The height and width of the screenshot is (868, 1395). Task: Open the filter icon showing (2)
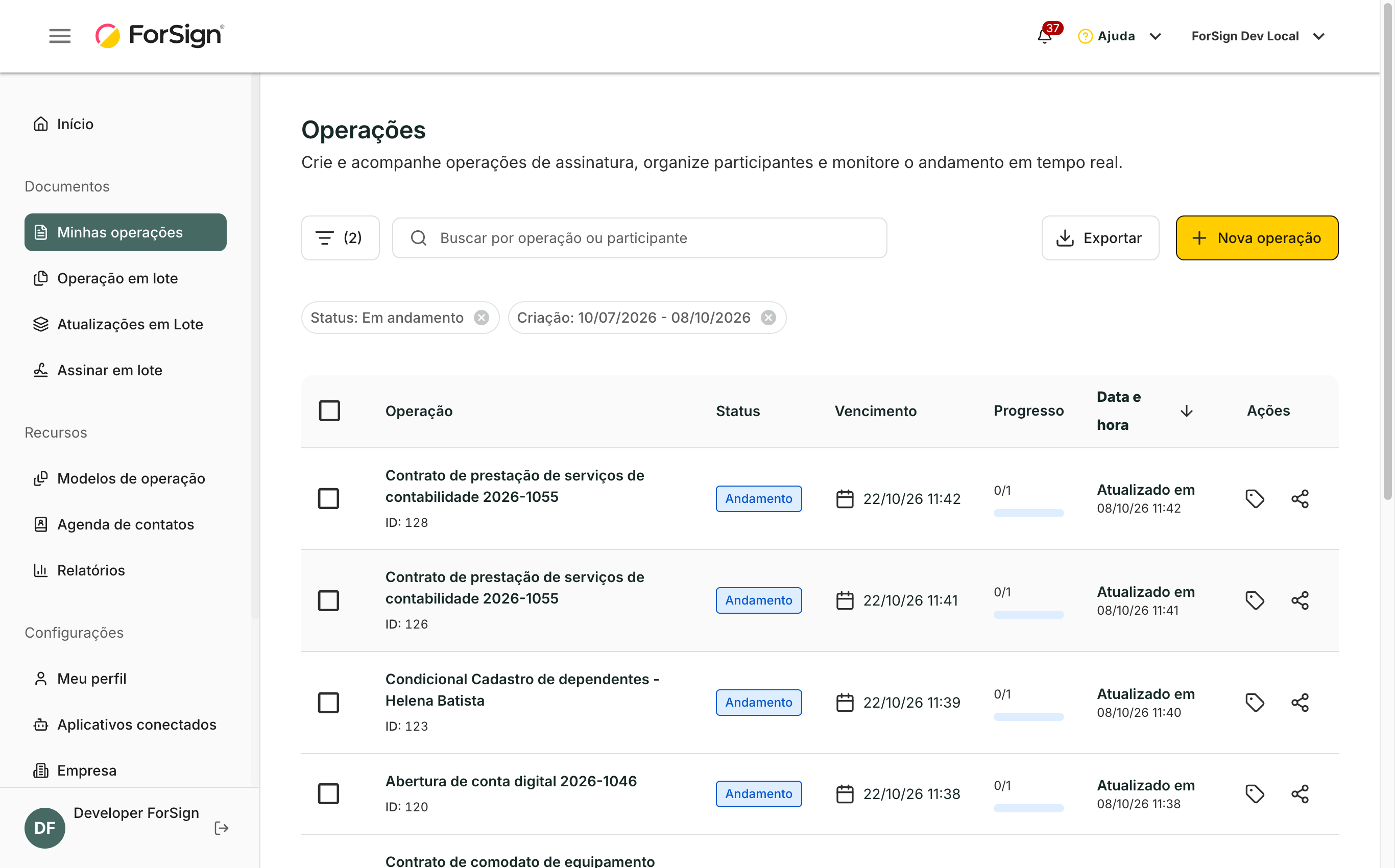click(340, 237)
